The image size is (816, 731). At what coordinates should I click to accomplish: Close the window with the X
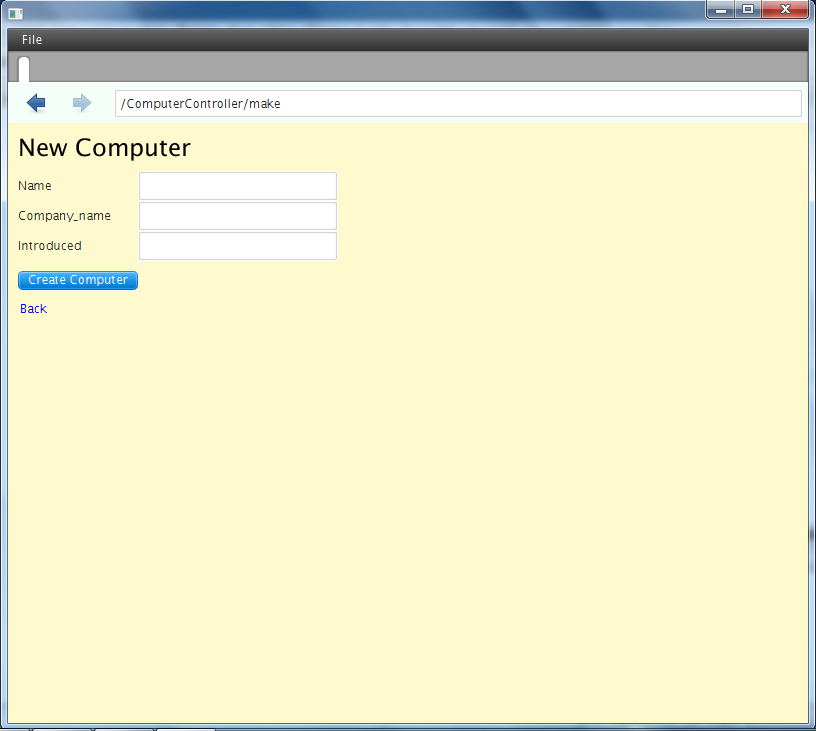[785, 9]
